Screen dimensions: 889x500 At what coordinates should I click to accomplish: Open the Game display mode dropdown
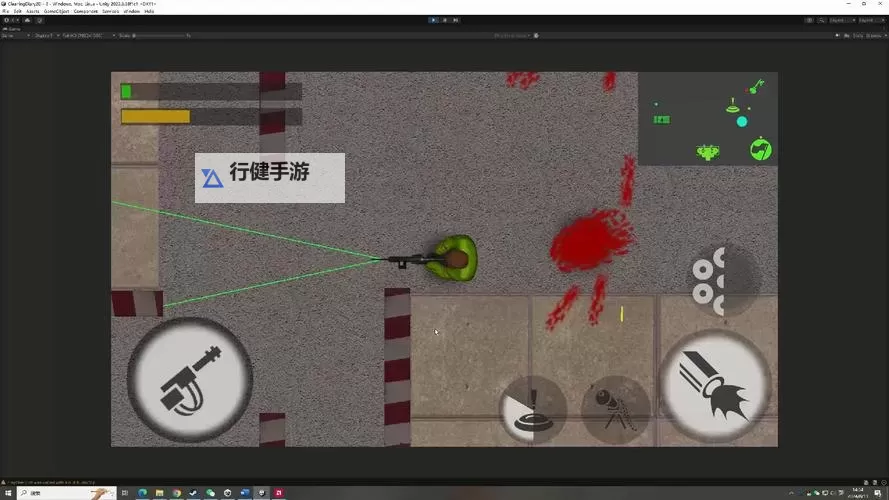click(16, 36)
